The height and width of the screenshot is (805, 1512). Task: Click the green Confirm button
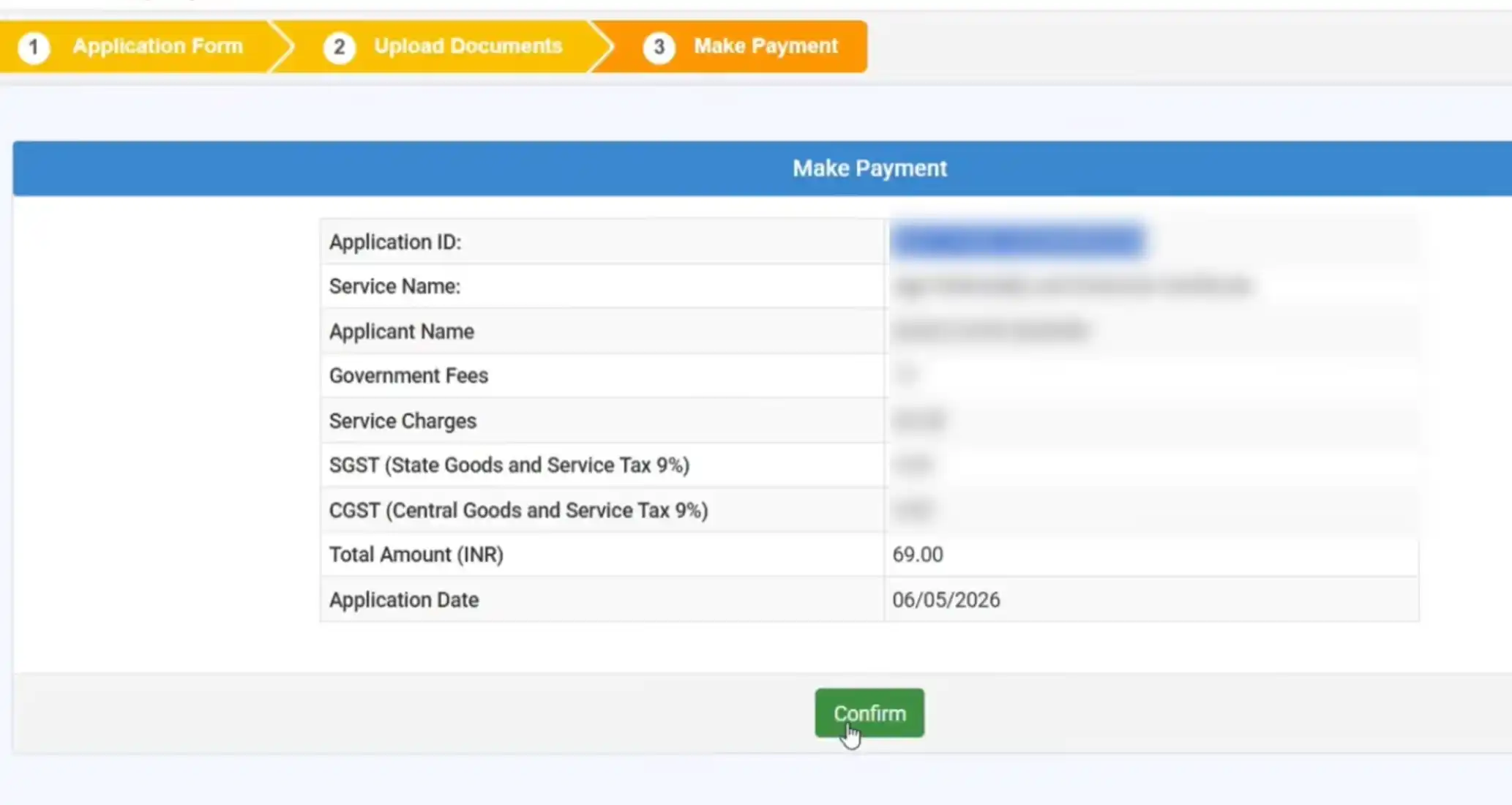click(x=869, y=713)
